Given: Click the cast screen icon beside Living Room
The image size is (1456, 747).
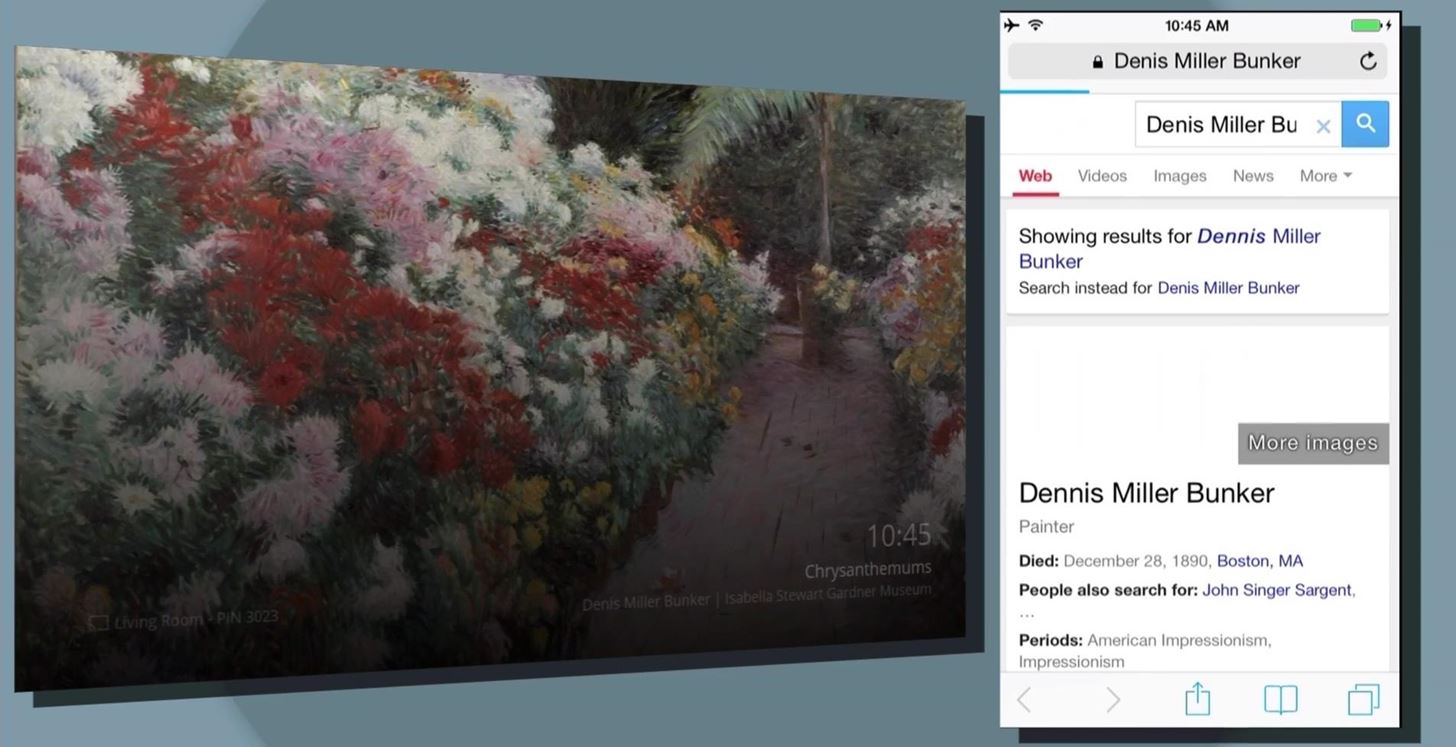Looking at the screenshot, I should (x=98, y=623).
